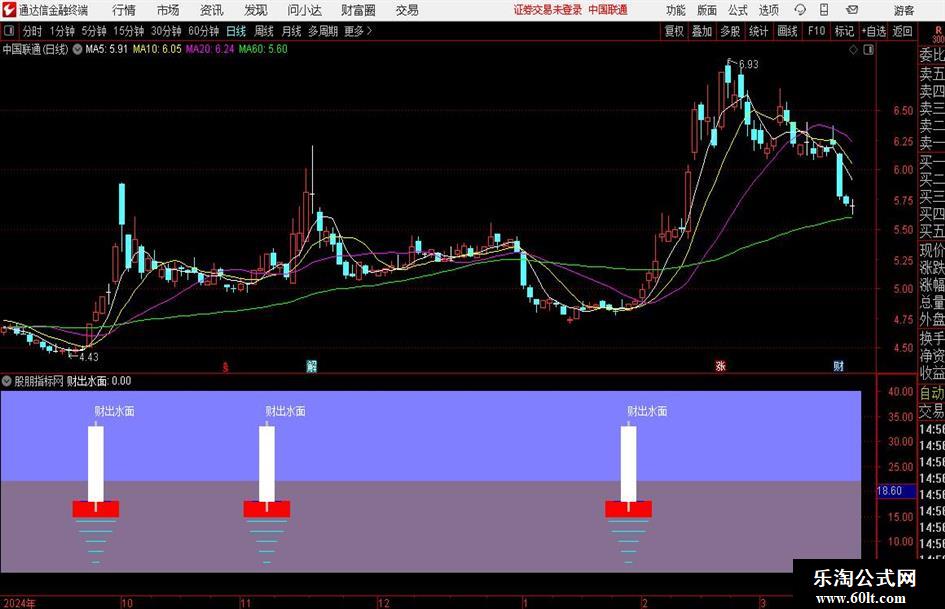Add the stock with the +自选 button
945x609 pixels.
pos(874,31)
